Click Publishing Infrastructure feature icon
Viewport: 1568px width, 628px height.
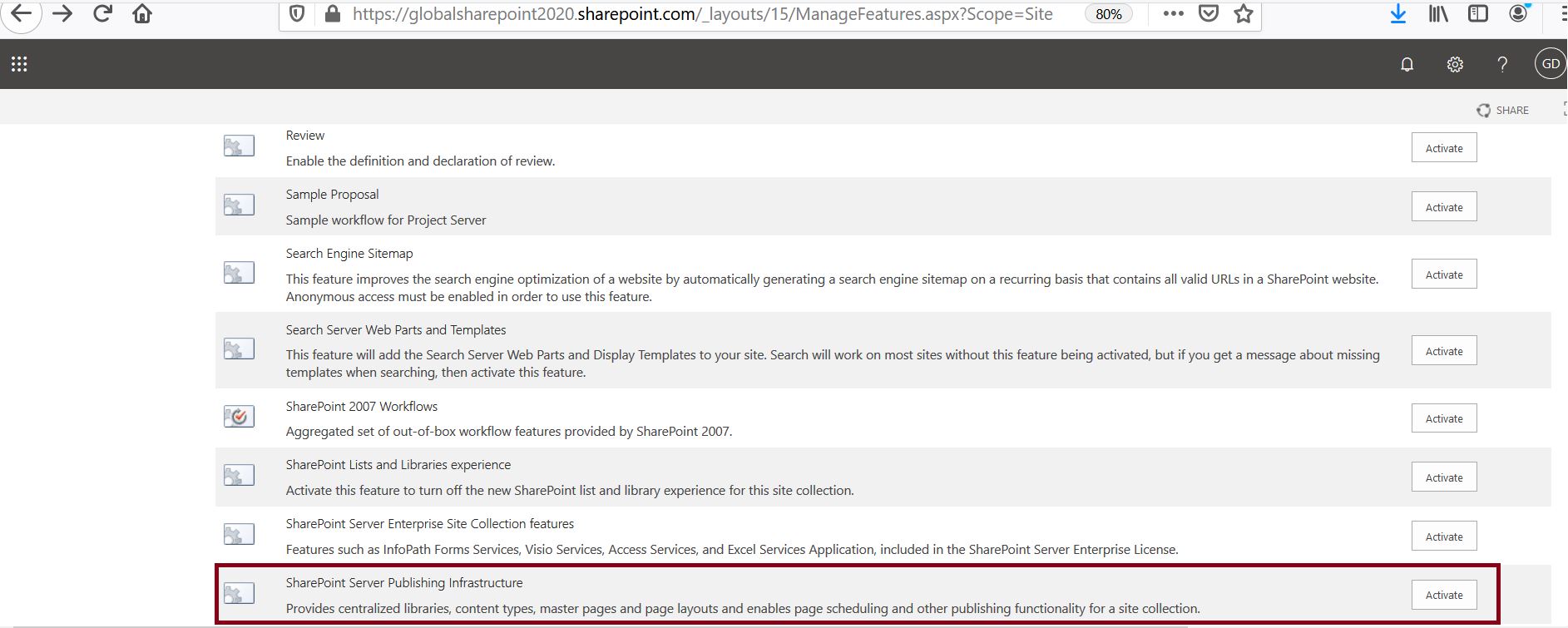pyautogui.click(x=239, y=594)
